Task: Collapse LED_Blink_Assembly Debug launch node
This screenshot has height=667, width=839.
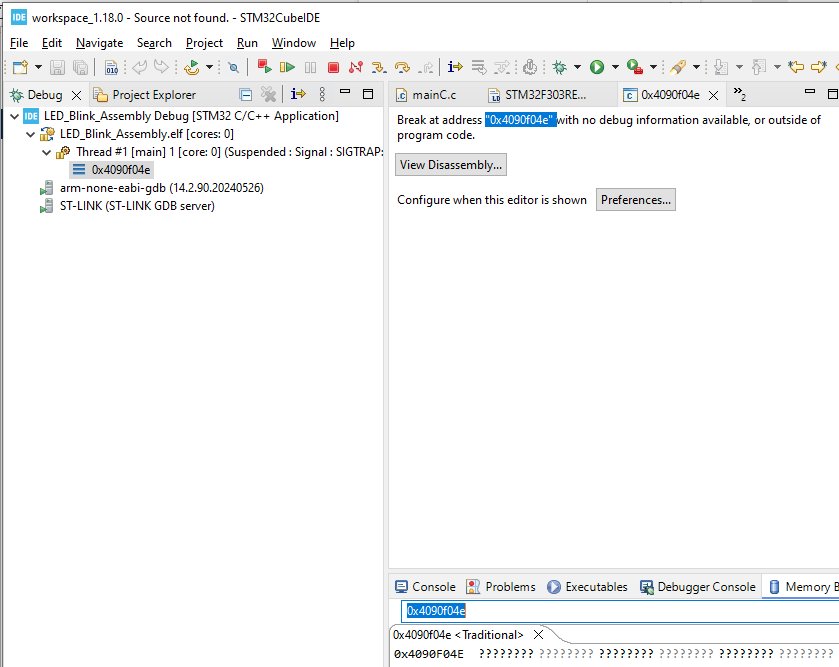Action: [x=14, y=116]
